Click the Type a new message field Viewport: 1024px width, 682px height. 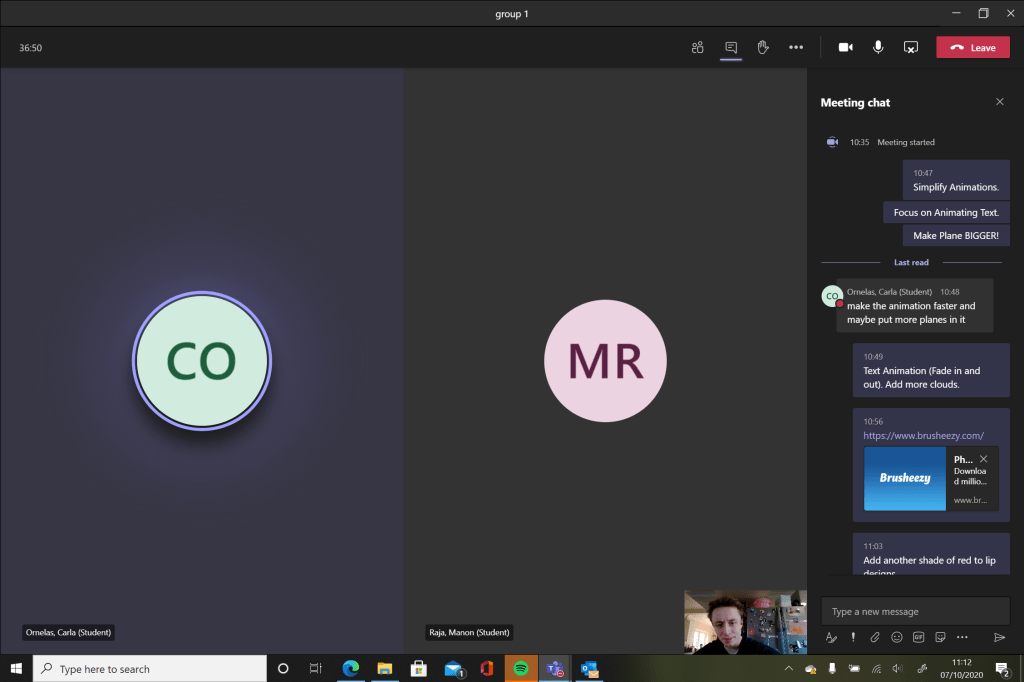click(x=915, y=611)
